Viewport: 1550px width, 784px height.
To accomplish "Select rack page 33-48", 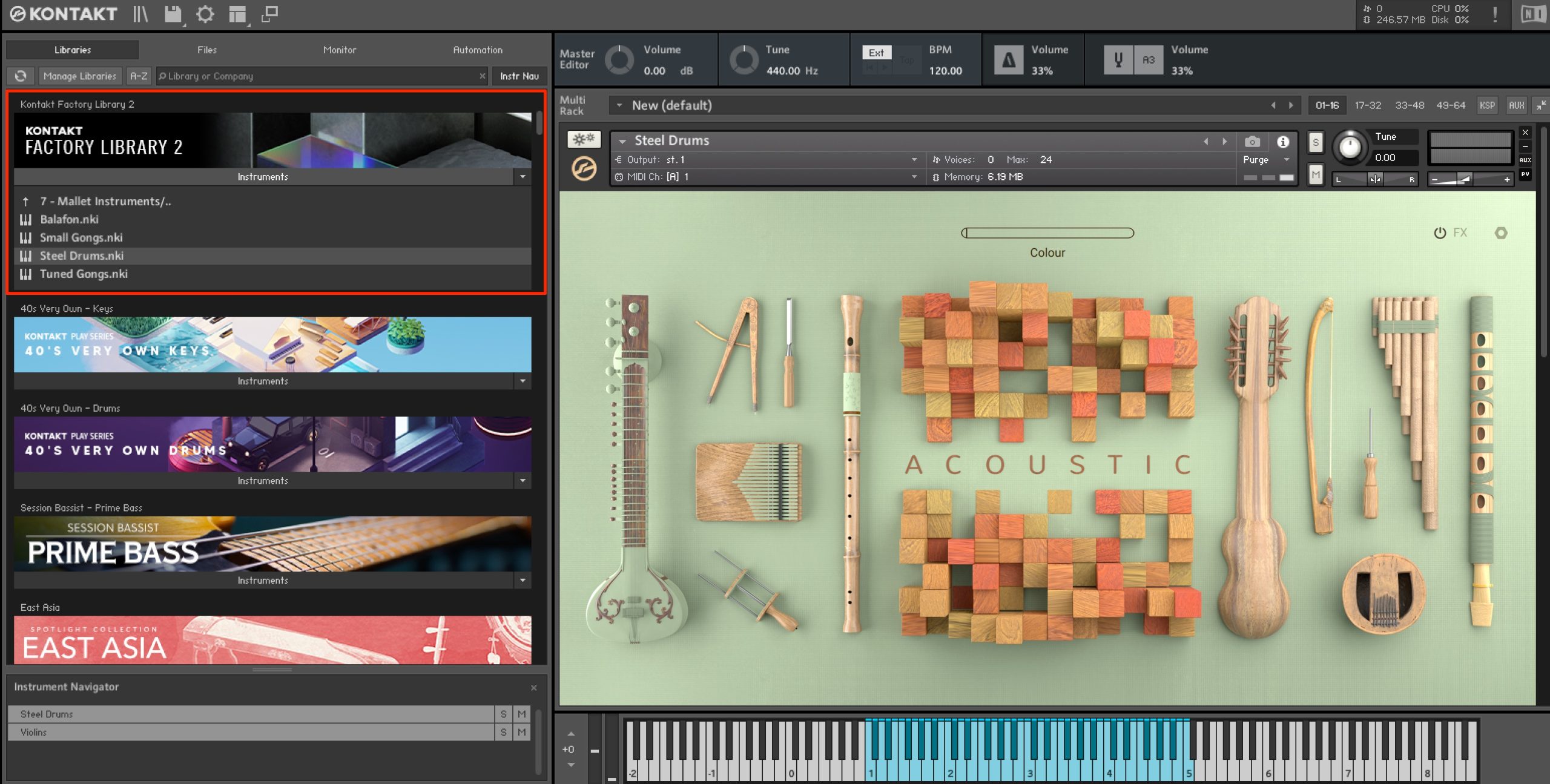I will [x=1410, y=105].
